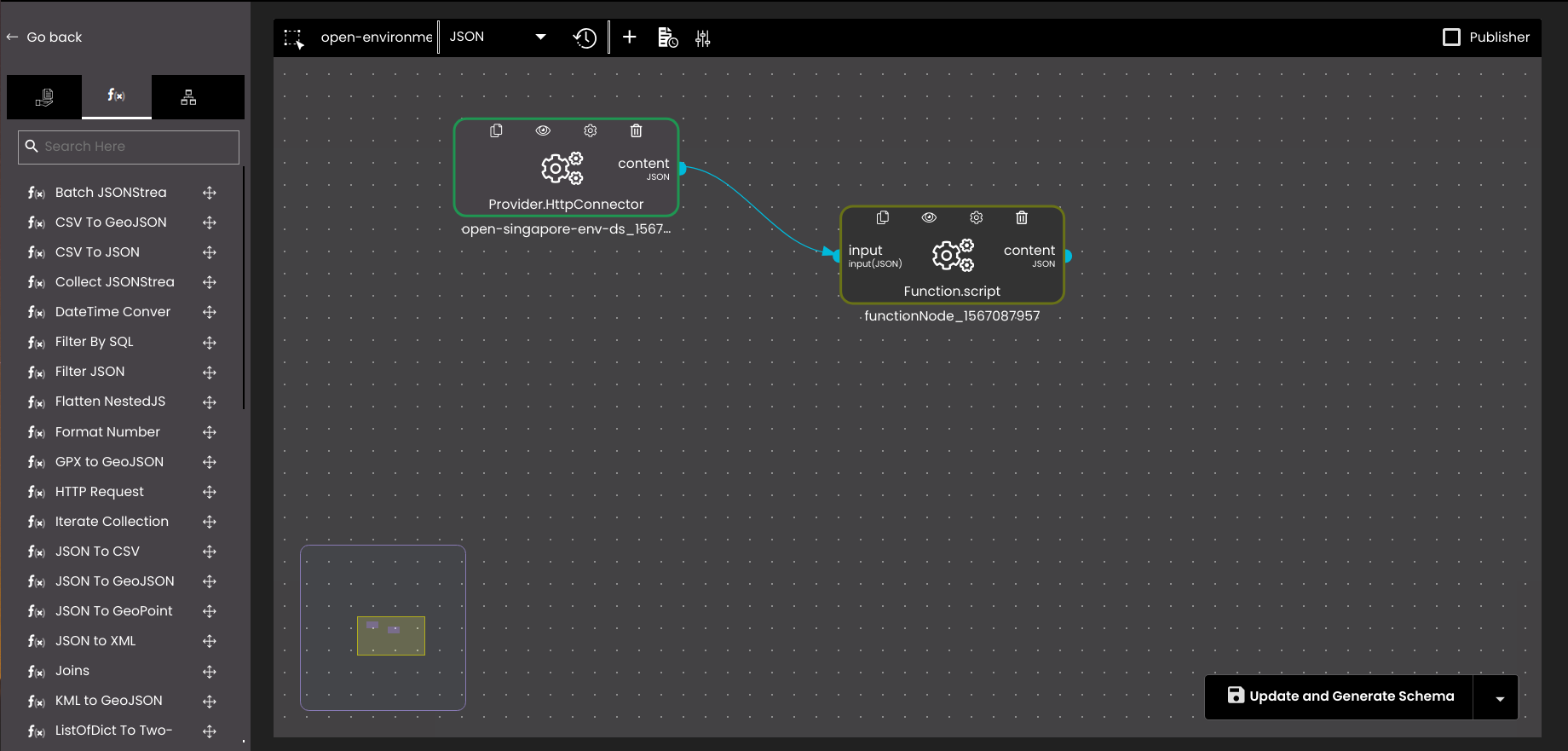Screen dimensions: 1568x751
Task: Click the large gears icon in Provider.HttpConnector
Action: click(562, 169)
